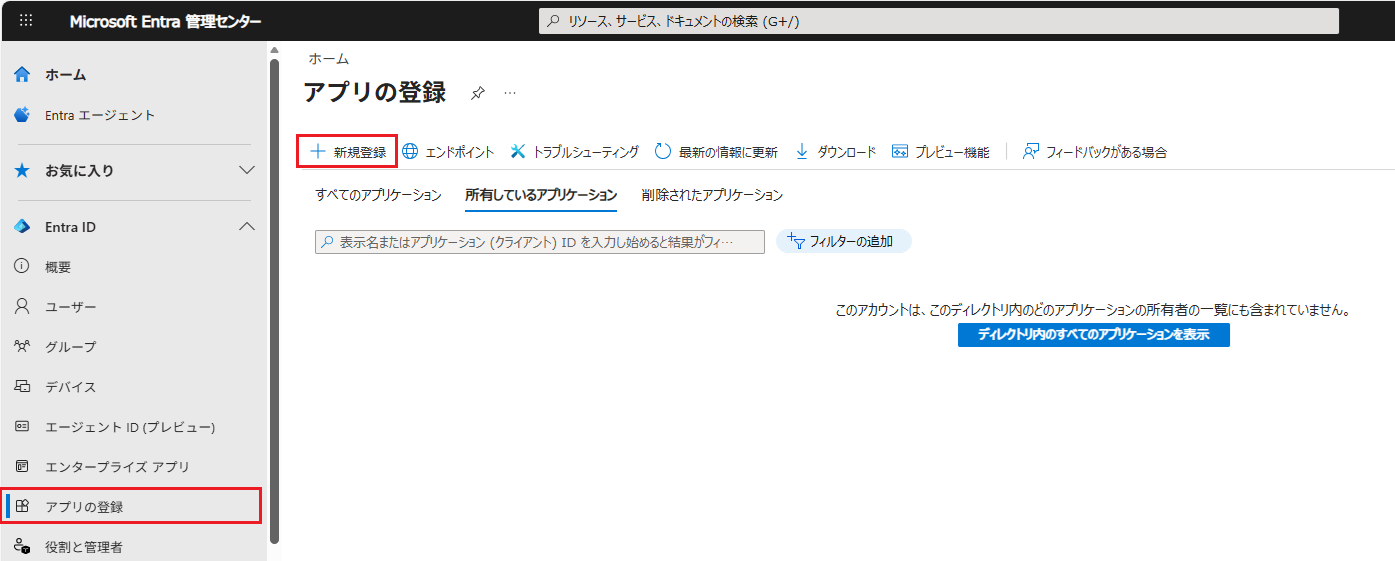Image resolution: width=1395 pixels, height=561 pixels.
Task: Click プレビュー機能 toolbar text
Action: [x=952, y=152]
